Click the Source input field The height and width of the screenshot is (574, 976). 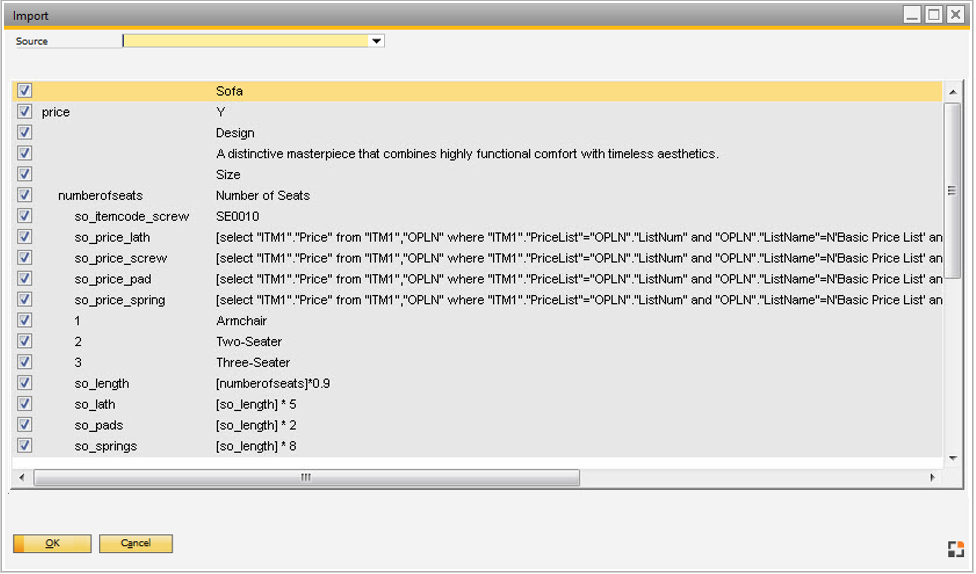[245, 42]
